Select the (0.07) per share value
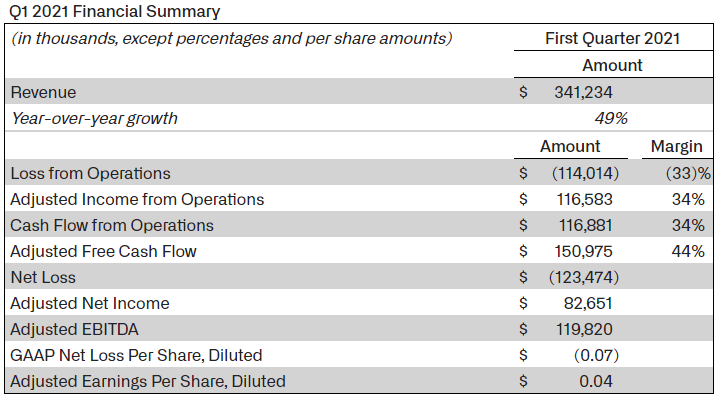This screenshot has height=400, width=723. click(x=597, y=355)
